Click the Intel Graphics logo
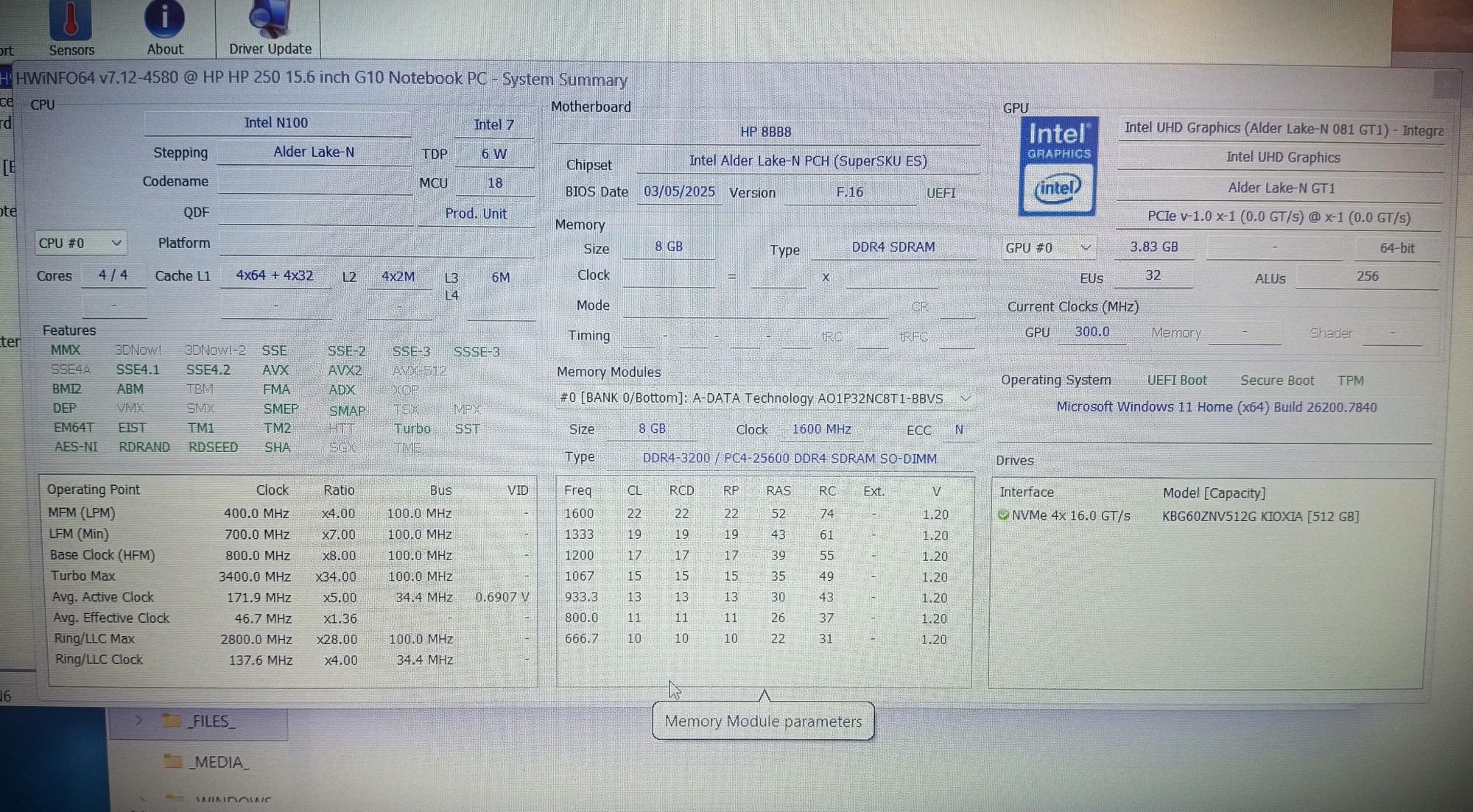The image size is (1473, 812). 1058,166
